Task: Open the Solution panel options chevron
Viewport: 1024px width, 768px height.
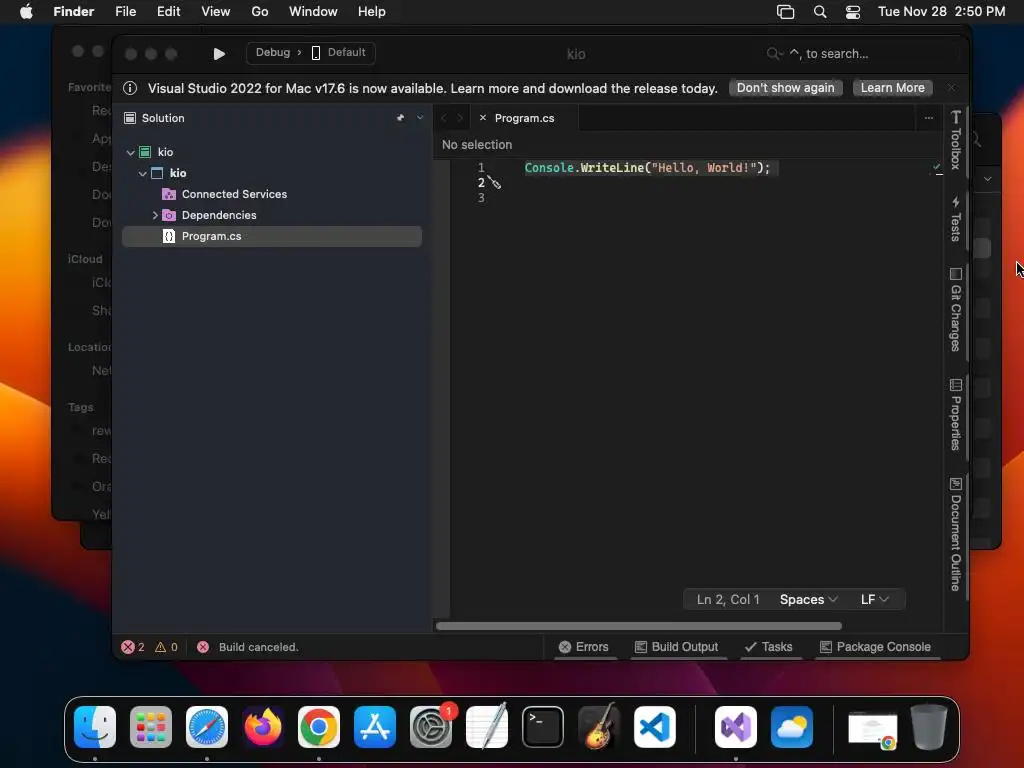Action: click(x=420, y=118)
